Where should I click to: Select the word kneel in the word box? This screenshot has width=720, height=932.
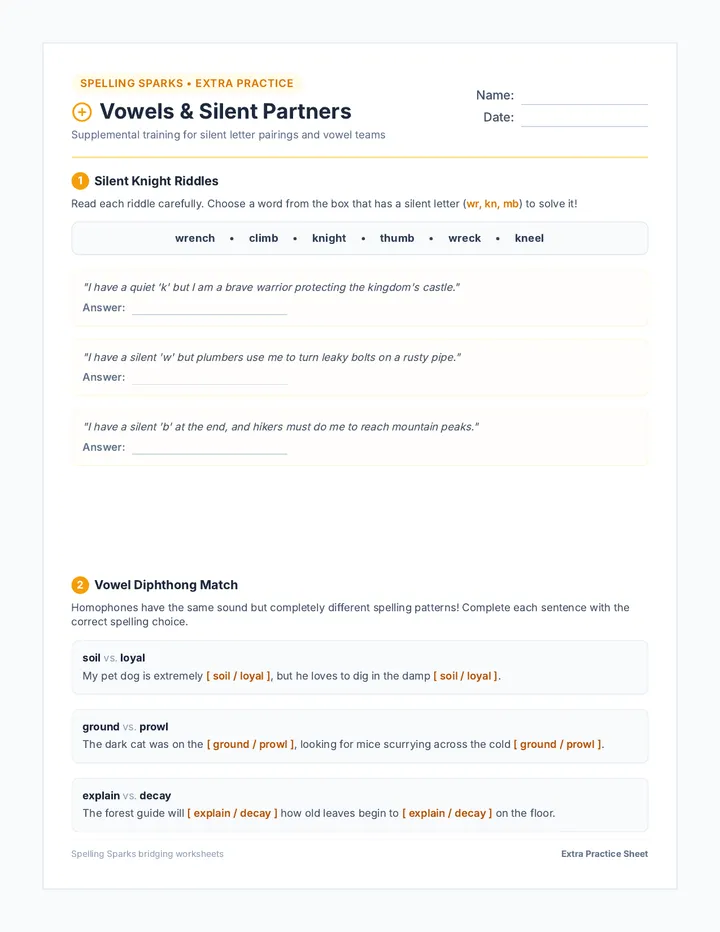pos(529,238)
